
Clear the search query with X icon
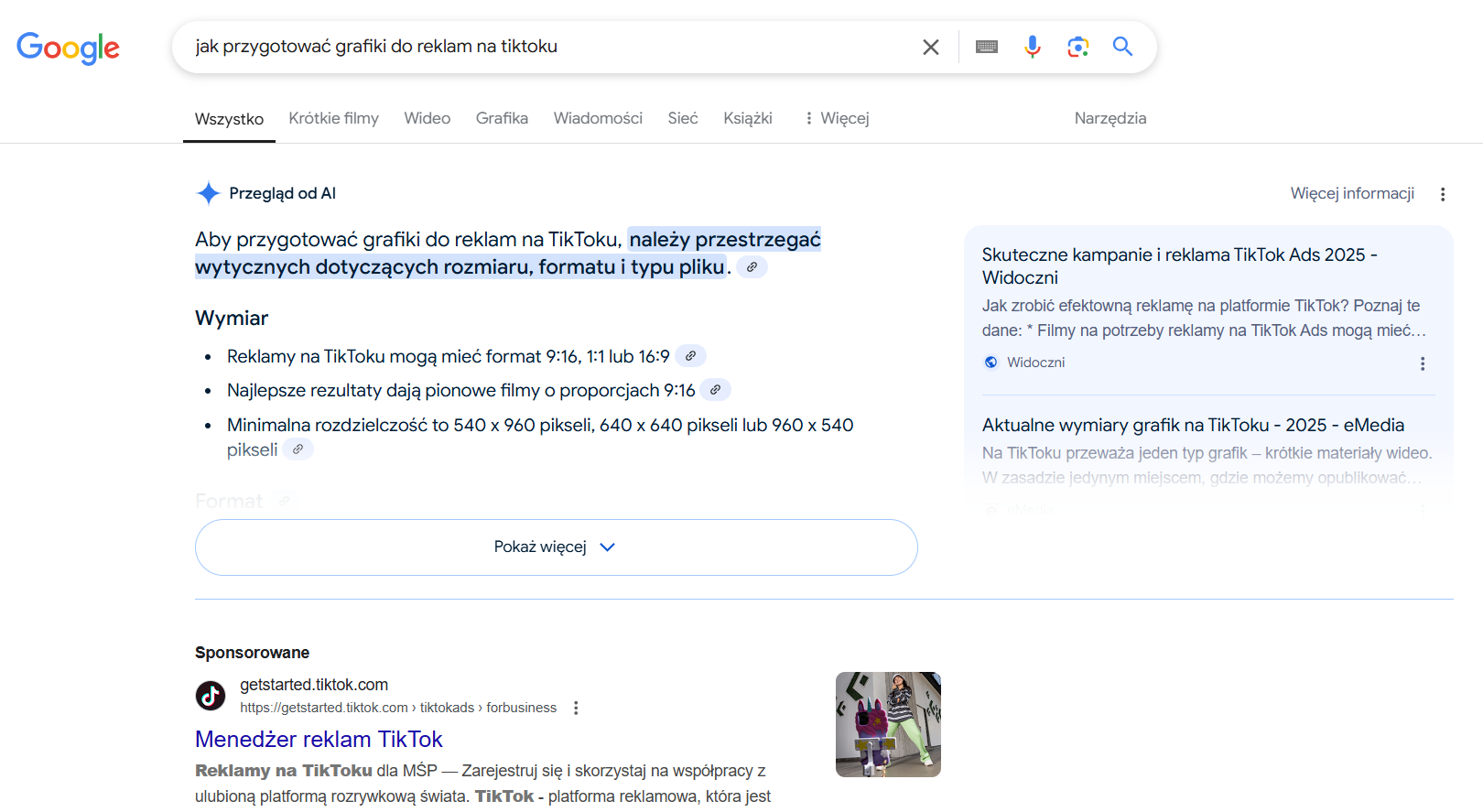click(931, 47)
